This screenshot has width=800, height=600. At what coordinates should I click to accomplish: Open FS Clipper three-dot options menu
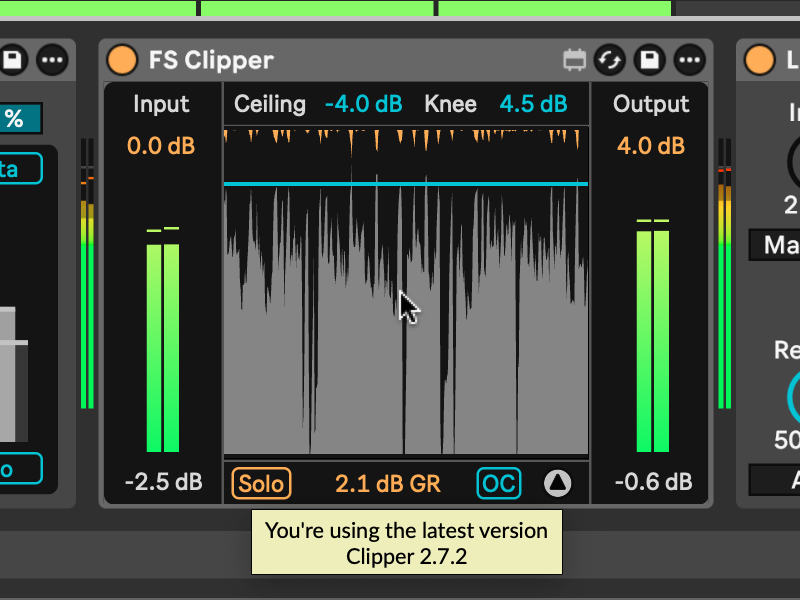[690, 60]
